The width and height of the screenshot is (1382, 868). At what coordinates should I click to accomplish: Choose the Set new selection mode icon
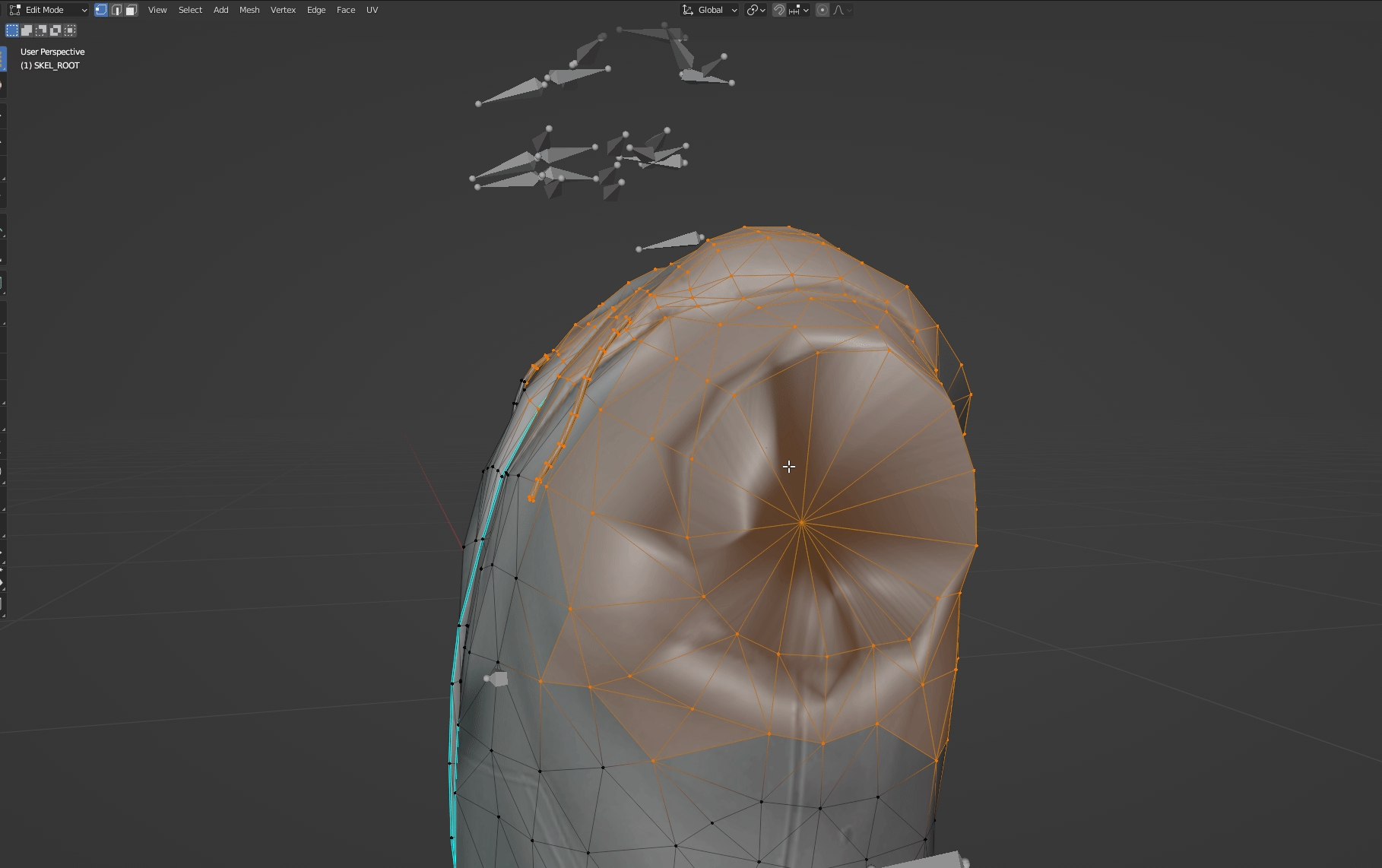pyautogui.click(x=12, y=30)
